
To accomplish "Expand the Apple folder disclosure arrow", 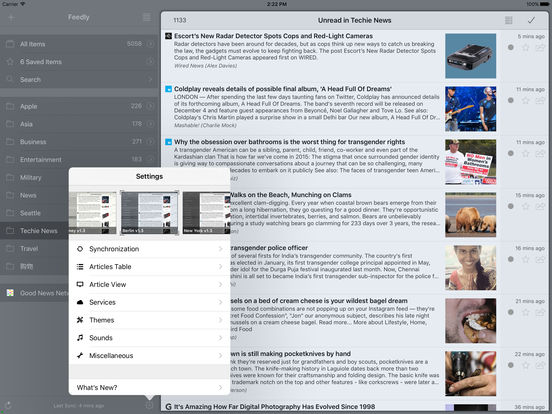I will tap(151, 106).
